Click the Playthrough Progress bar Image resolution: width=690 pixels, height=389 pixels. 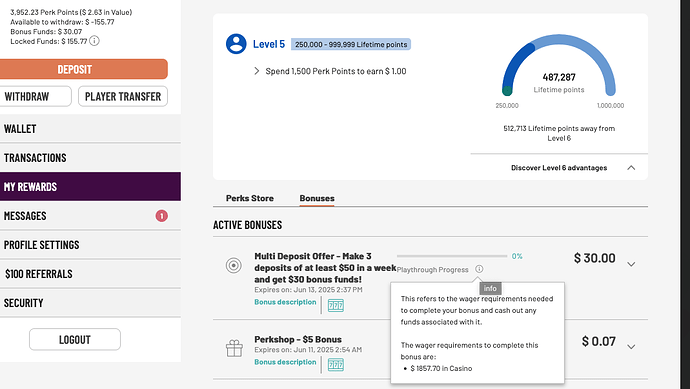coord(452,256)
